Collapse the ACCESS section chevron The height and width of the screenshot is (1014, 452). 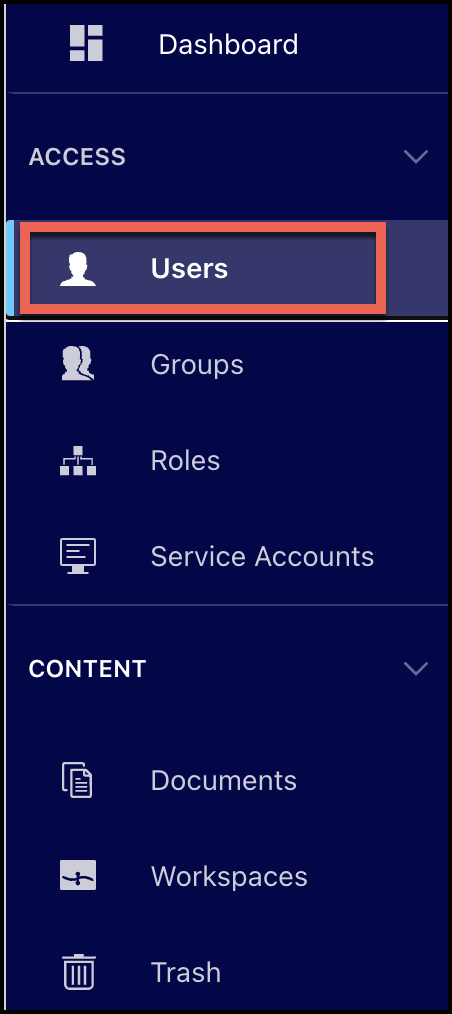(416, 156)
